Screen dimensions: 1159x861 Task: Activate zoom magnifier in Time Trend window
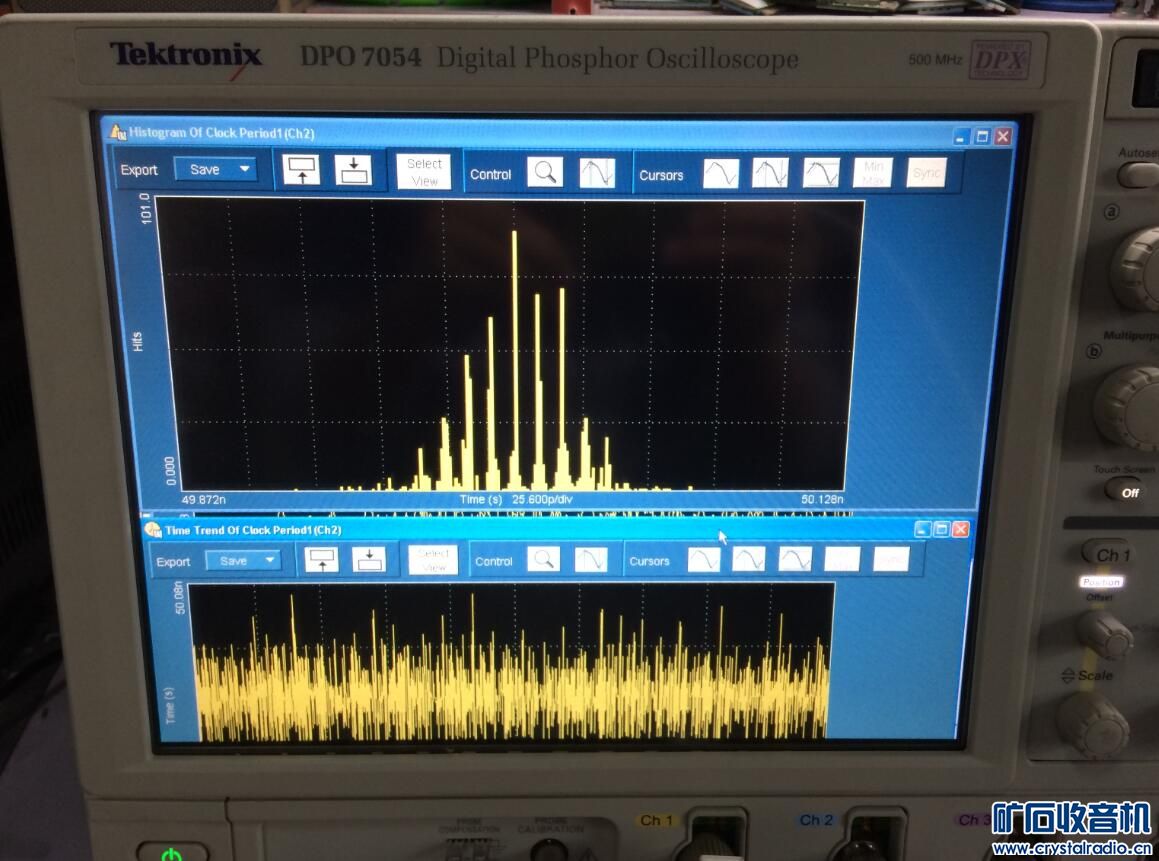click(x=543, y=559)
